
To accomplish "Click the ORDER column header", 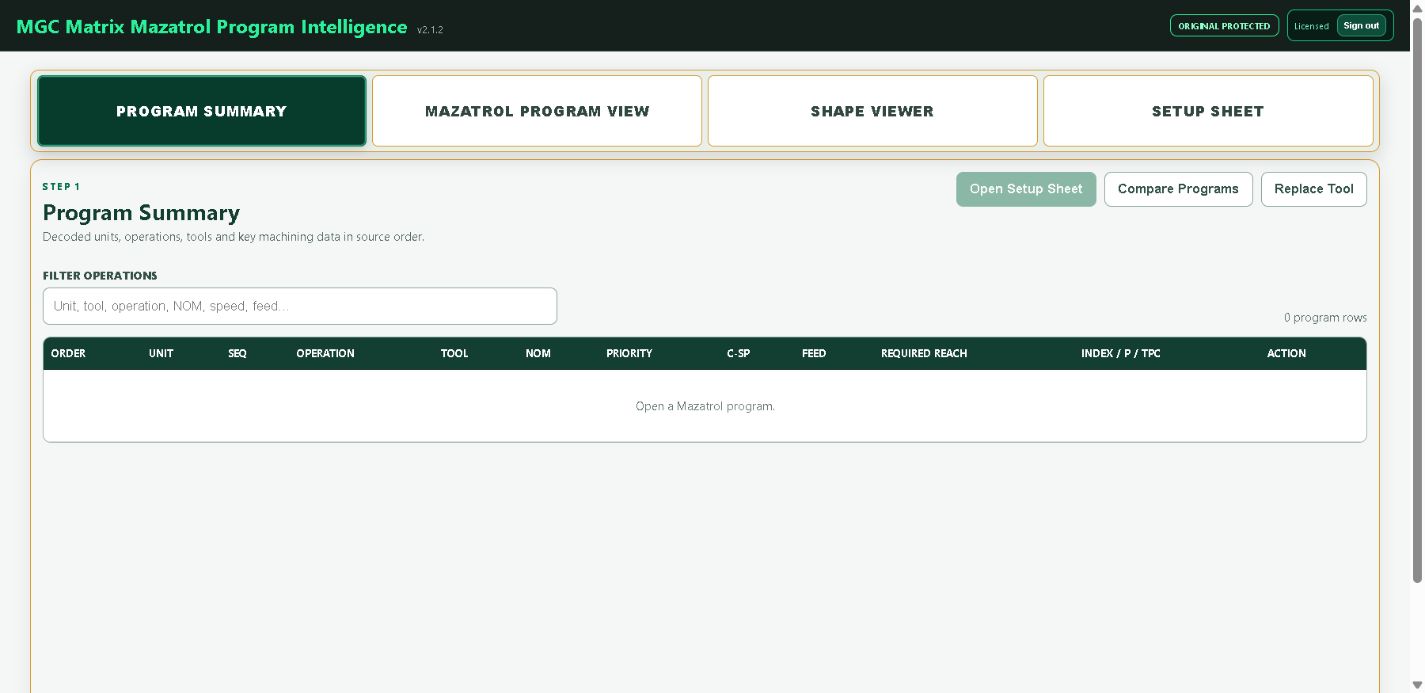I will (x=68, y=353).
